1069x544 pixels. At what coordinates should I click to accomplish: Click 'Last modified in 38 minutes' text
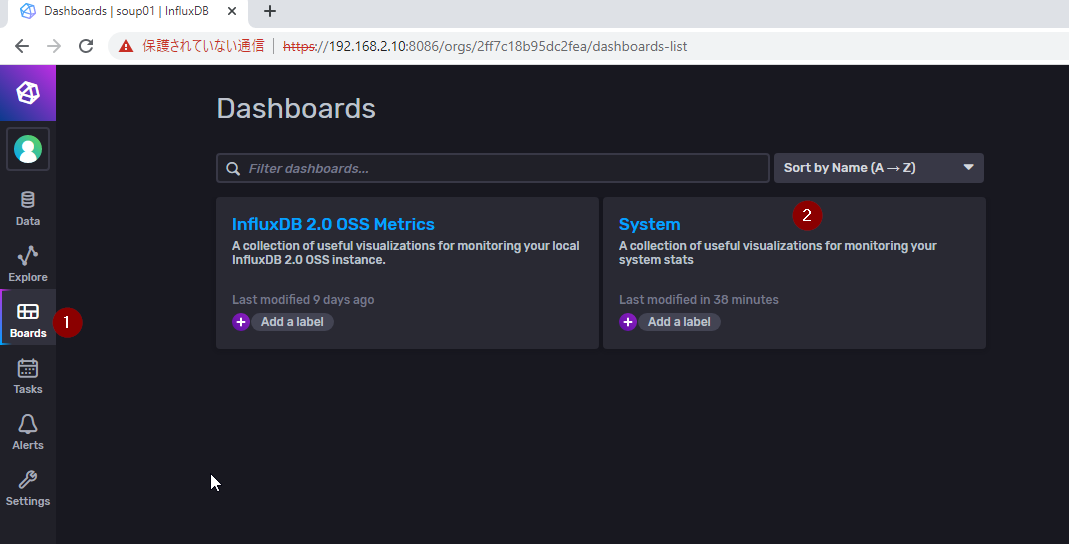[699, 299]
